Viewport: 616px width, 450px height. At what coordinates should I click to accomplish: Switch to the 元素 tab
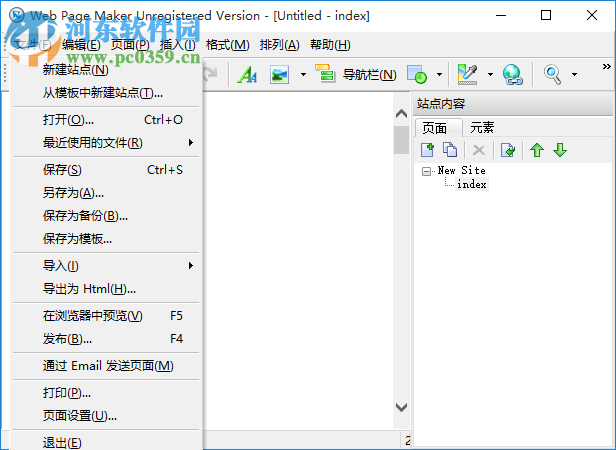[x=482, y=128]
